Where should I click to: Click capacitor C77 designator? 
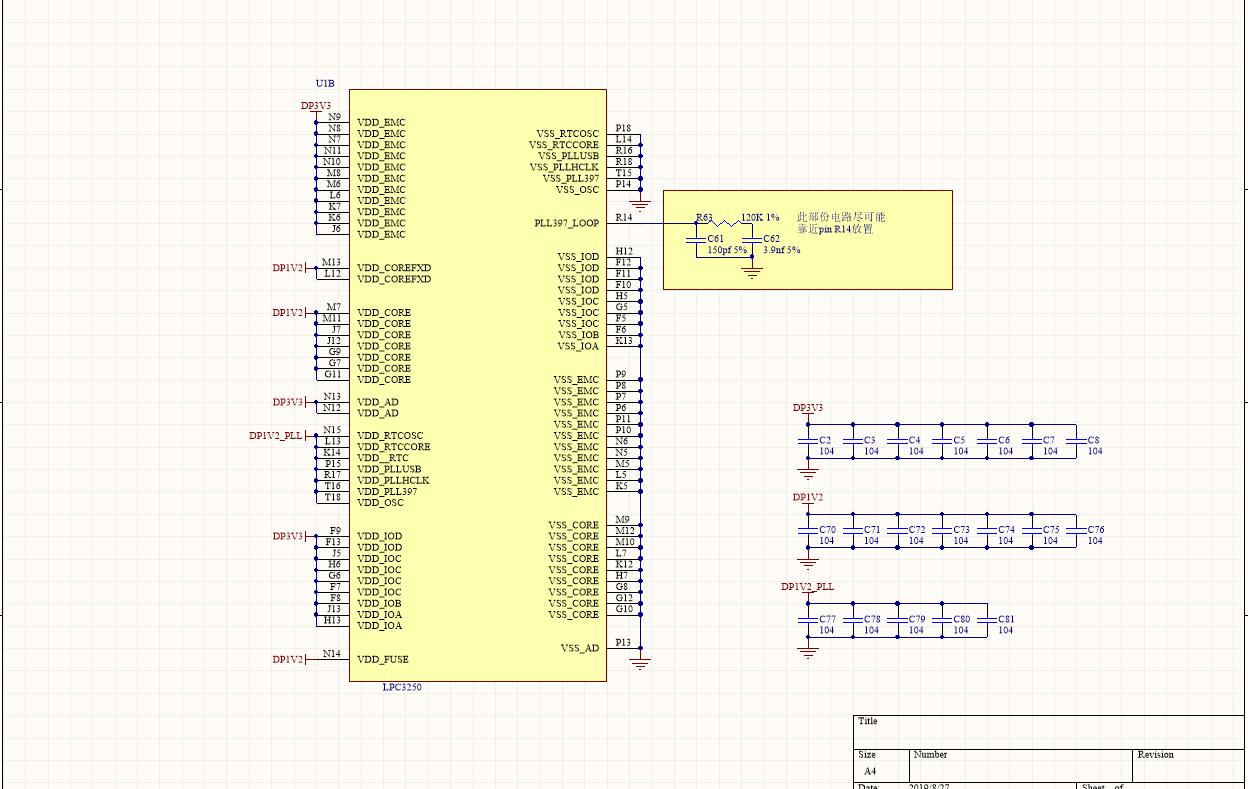click(x=827, y=619)
